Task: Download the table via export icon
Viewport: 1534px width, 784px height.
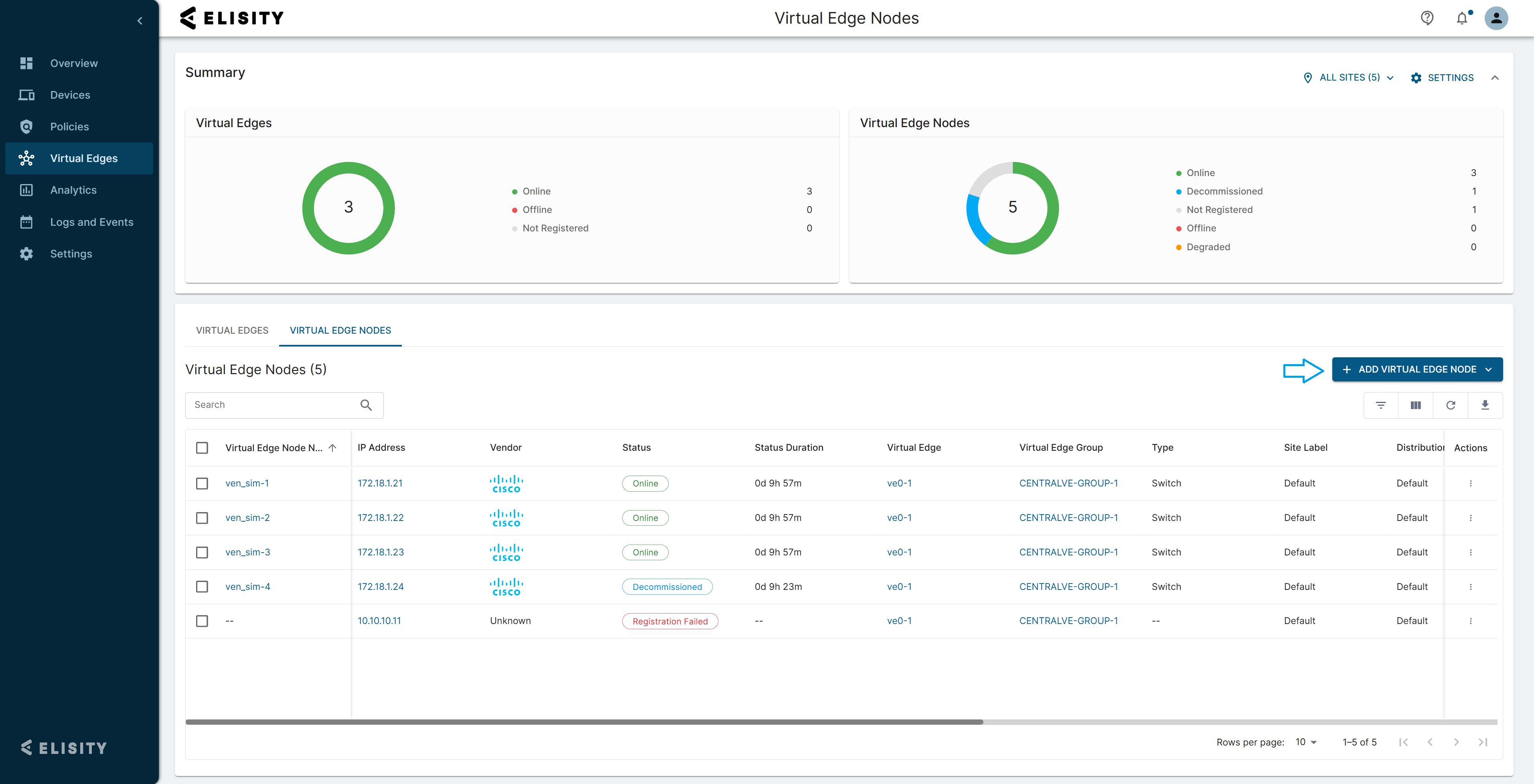Action: click(1485, 405)
